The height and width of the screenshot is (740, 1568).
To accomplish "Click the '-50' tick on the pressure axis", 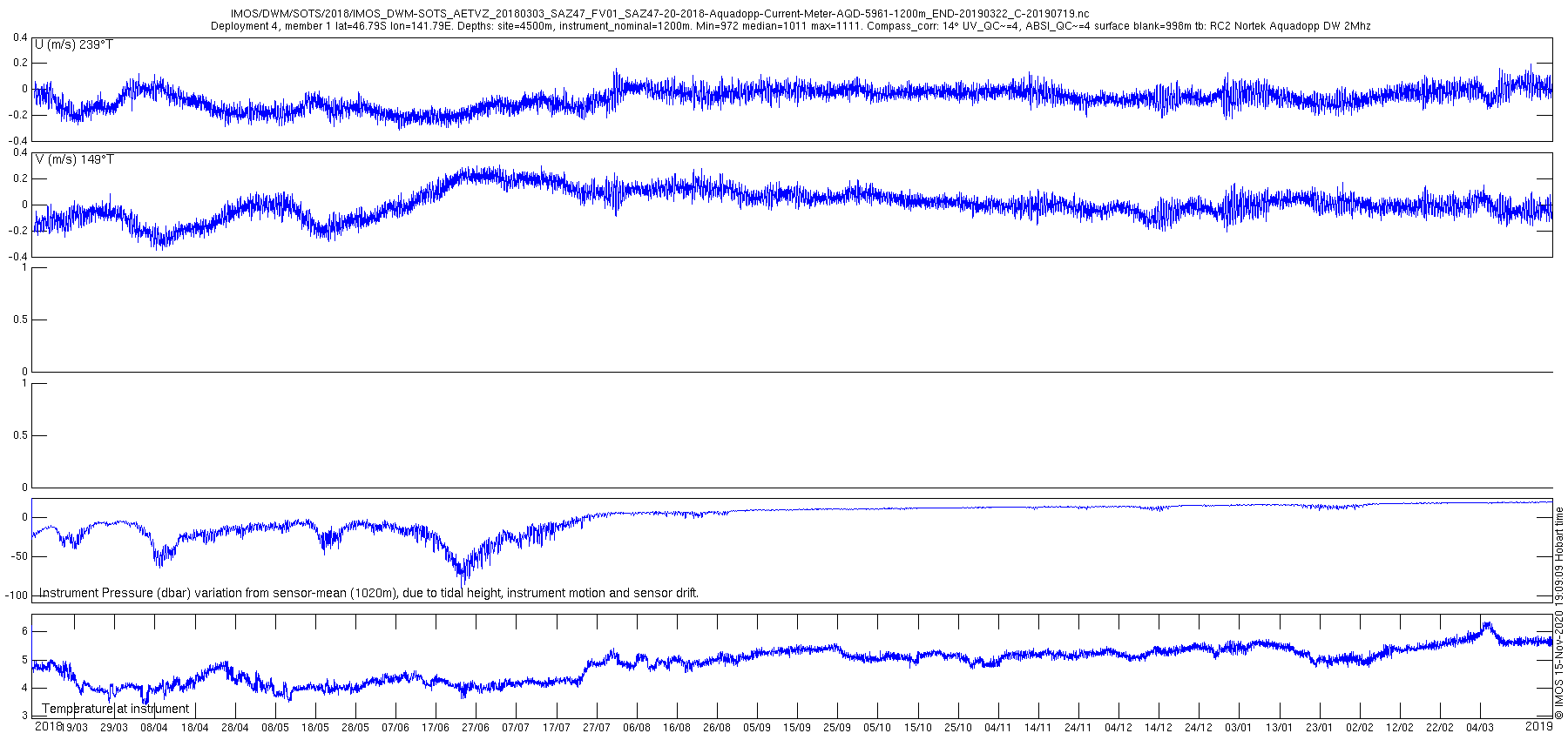I will point(20,556).
